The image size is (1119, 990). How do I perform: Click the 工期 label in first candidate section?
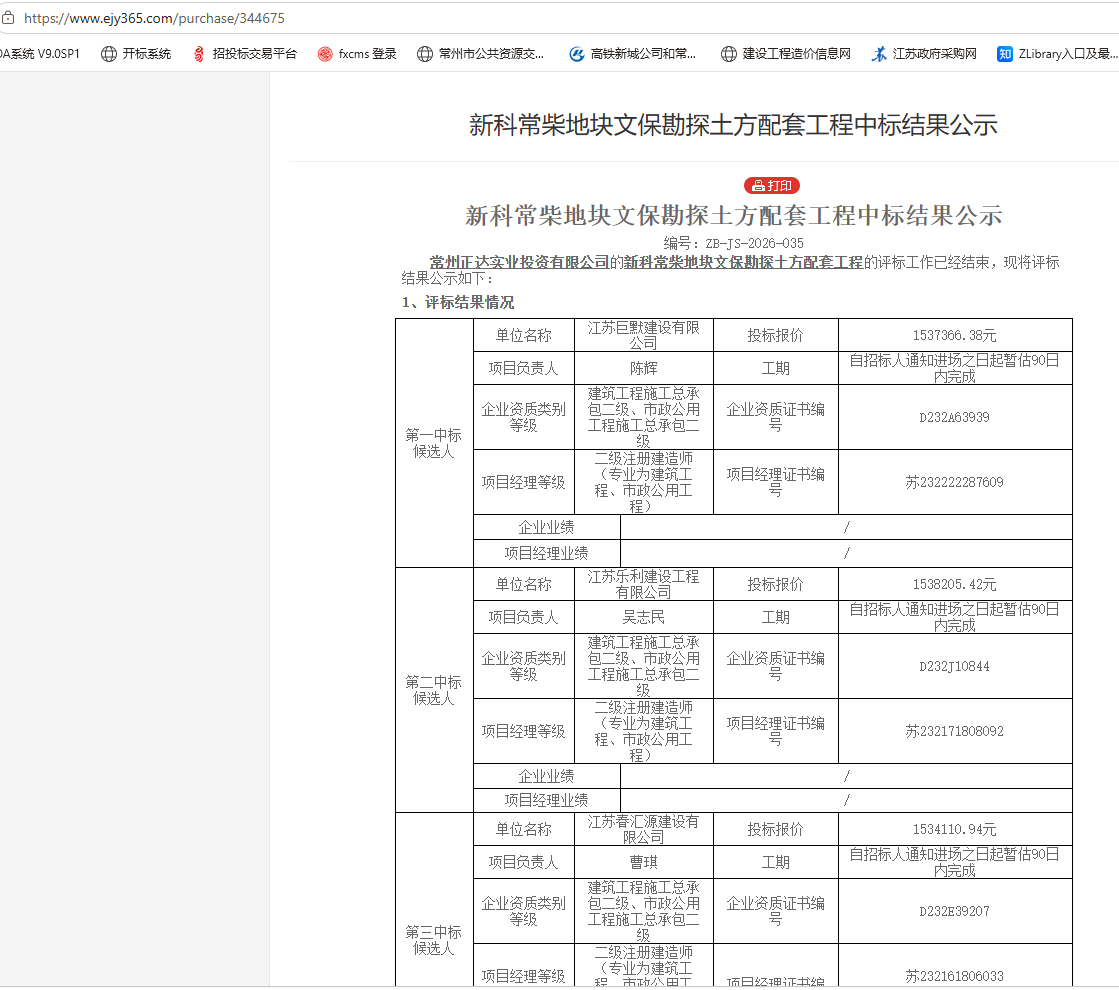coord(776,368)
